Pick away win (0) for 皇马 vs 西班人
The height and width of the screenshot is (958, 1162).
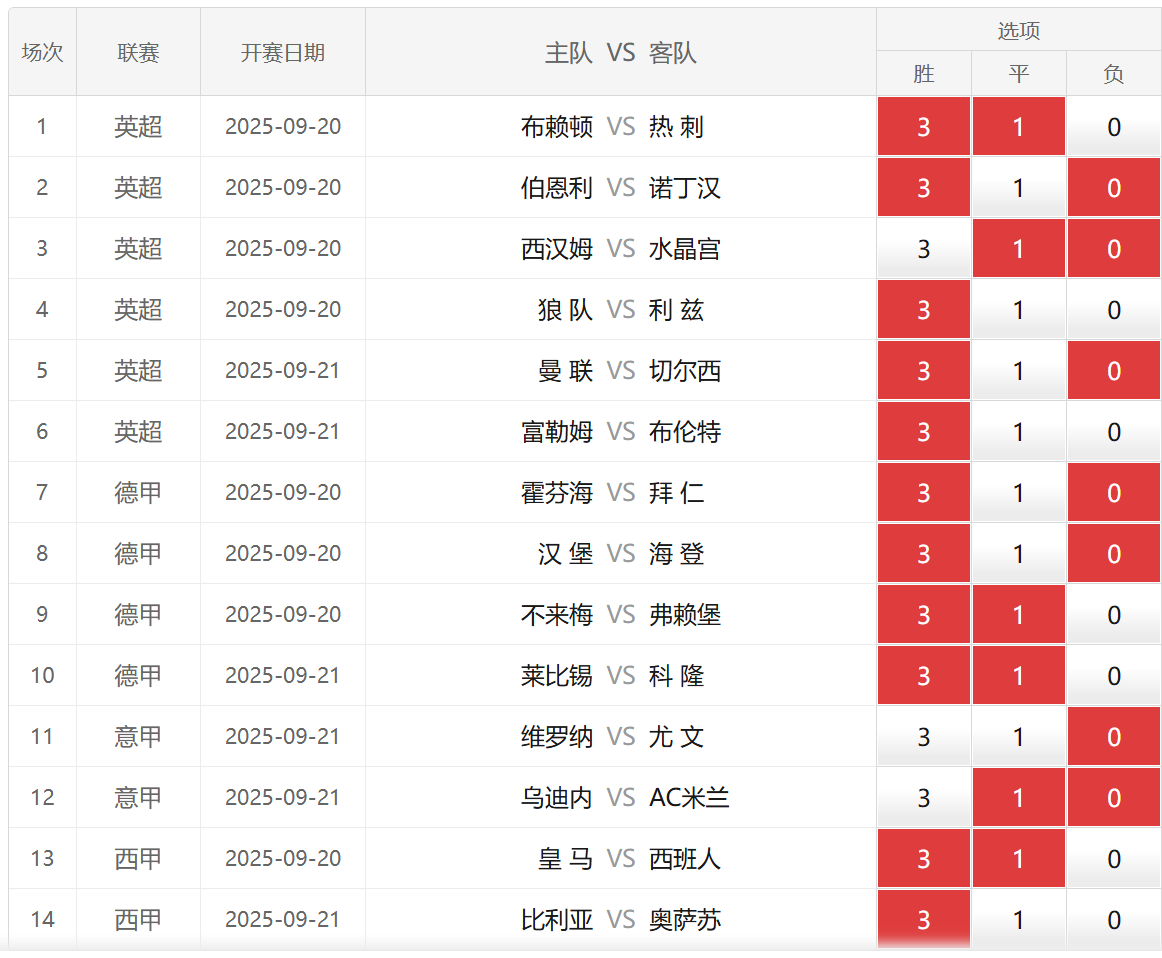click(1113, 859)
